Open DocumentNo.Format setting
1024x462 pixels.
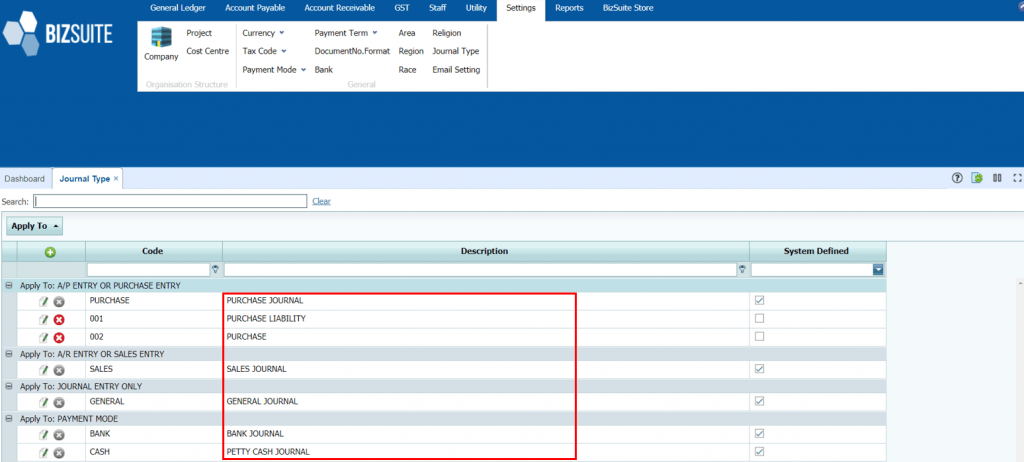coord(352,51)
